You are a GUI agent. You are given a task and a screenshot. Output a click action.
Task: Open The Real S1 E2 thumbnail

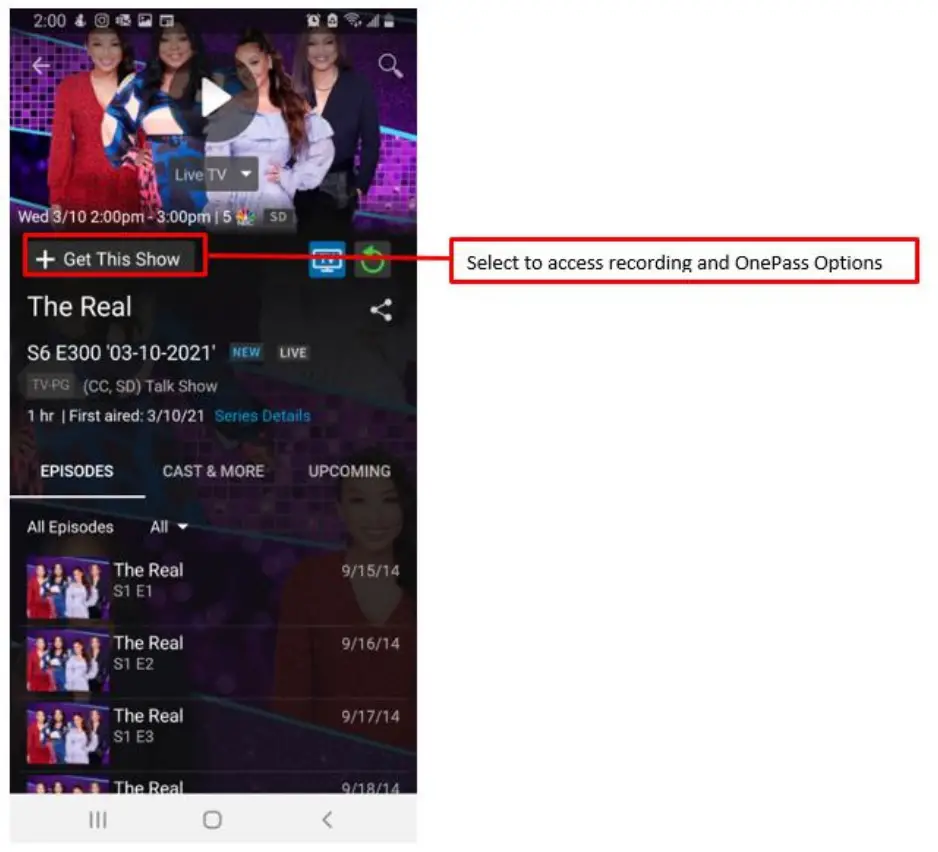coord(68,662)
